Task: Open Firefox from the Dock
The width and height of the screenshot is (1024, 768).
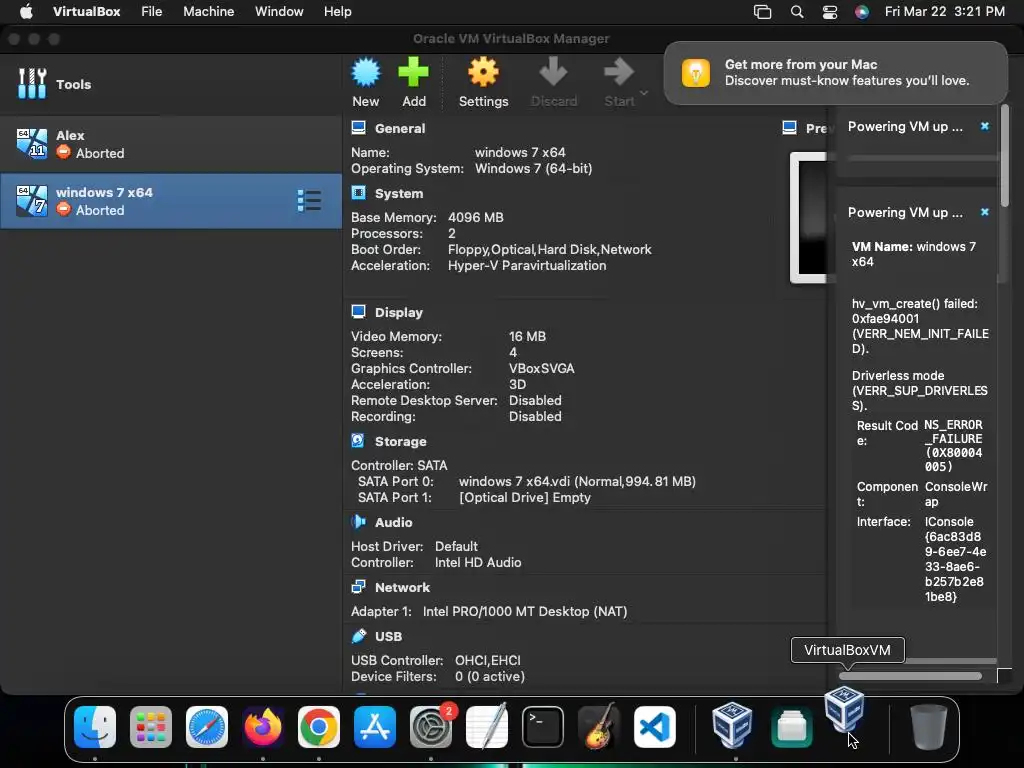Action: tap(263, 727)
